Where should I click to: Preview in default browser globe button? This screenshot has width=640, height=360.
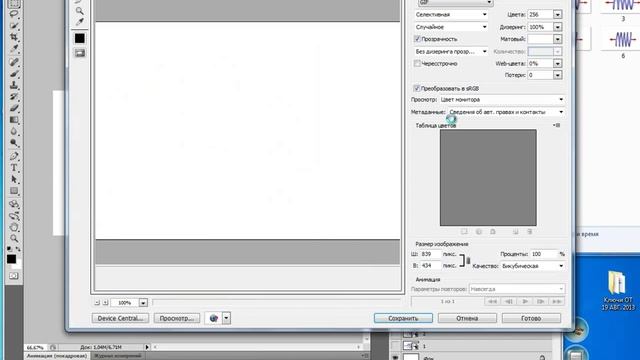click(213, 318)
